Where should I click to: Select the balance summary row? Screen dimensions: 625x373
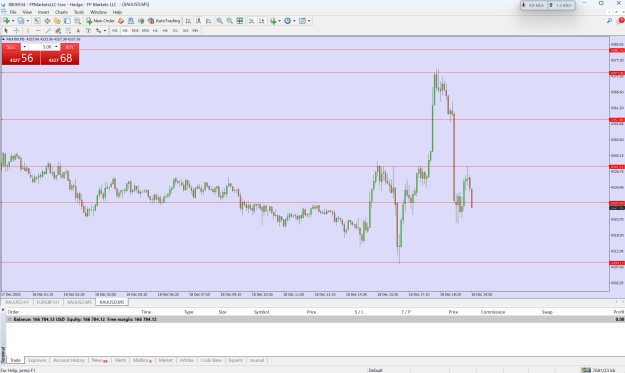(316, 319)
